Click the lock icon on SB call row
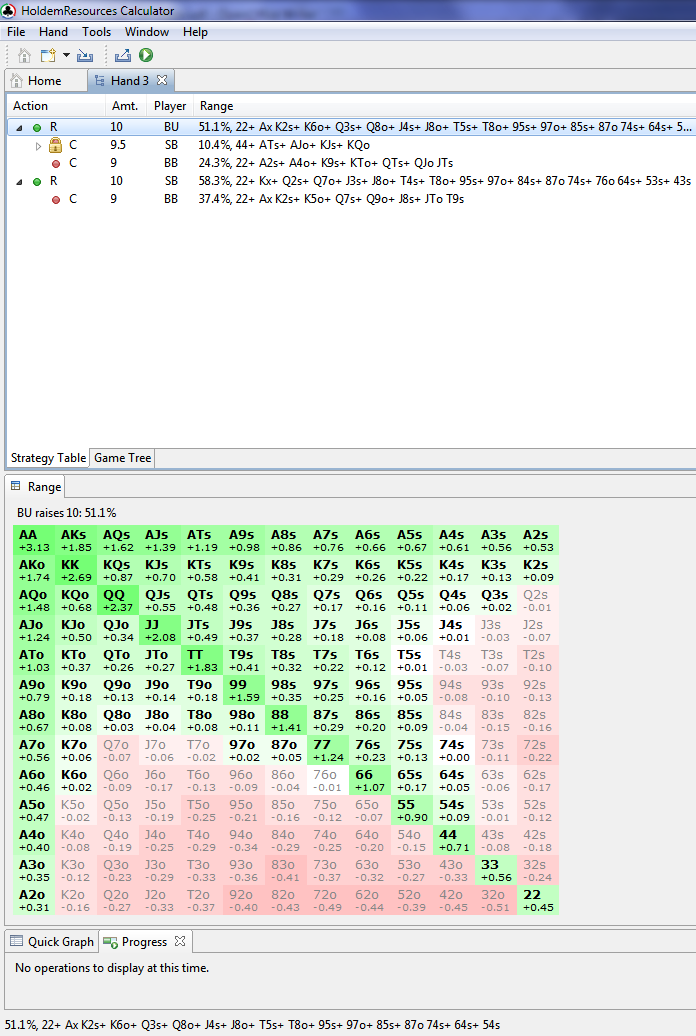This screenshot has height=1036, width=696. point(56,145)
